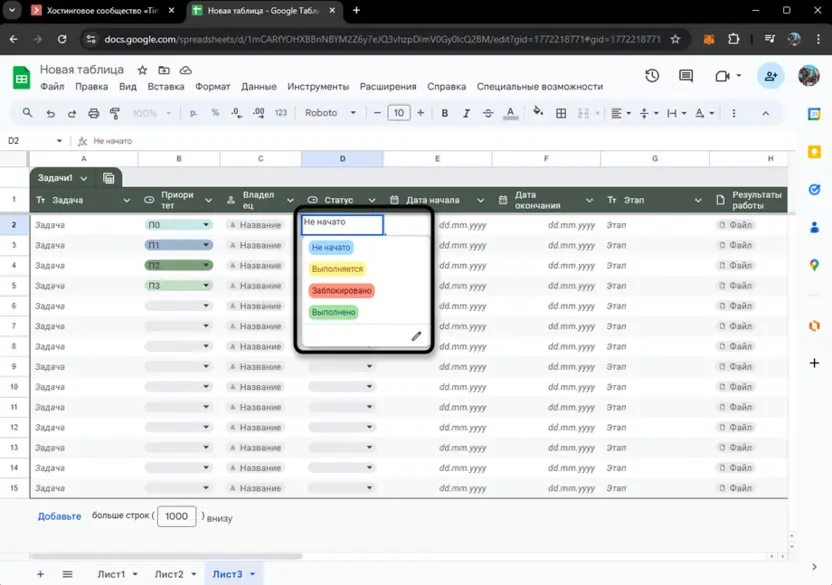Decrease decimal places
The height and width of the screenshot is (585, 832).
[x=237, y=113]
